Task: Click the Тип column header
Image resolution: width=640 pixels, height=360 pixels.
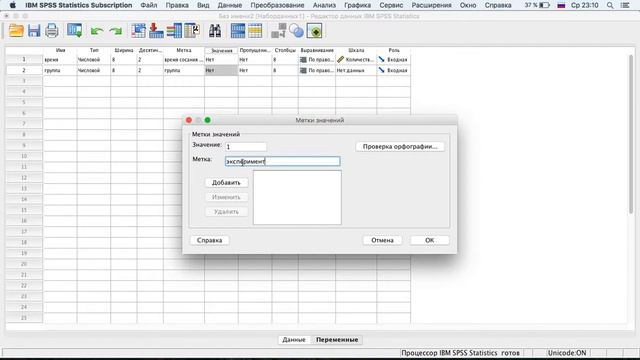Action: pyautogui.click(x=93, y=50)
